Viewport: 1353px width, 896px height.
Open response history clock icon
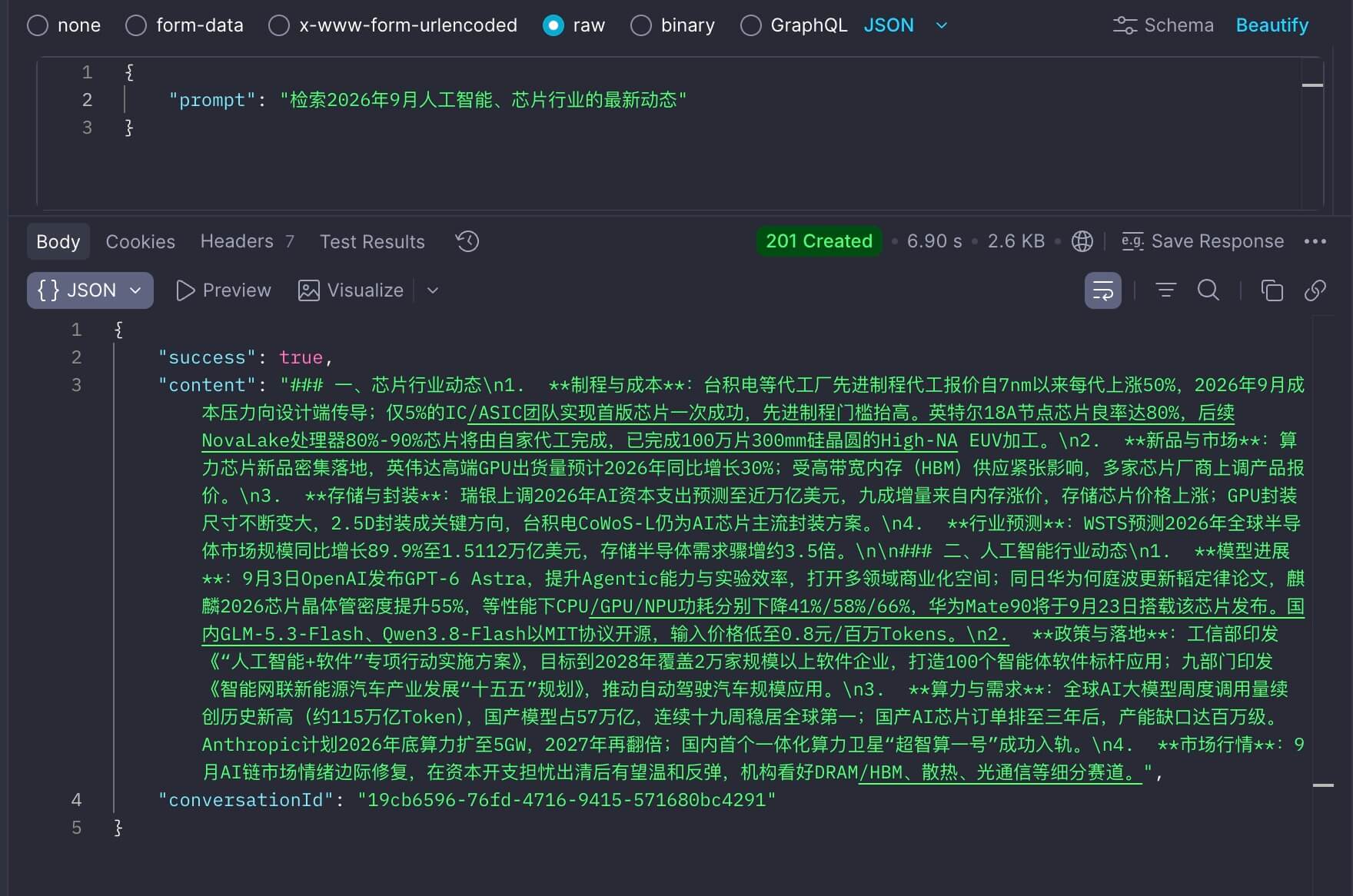(x=467, y=241)
